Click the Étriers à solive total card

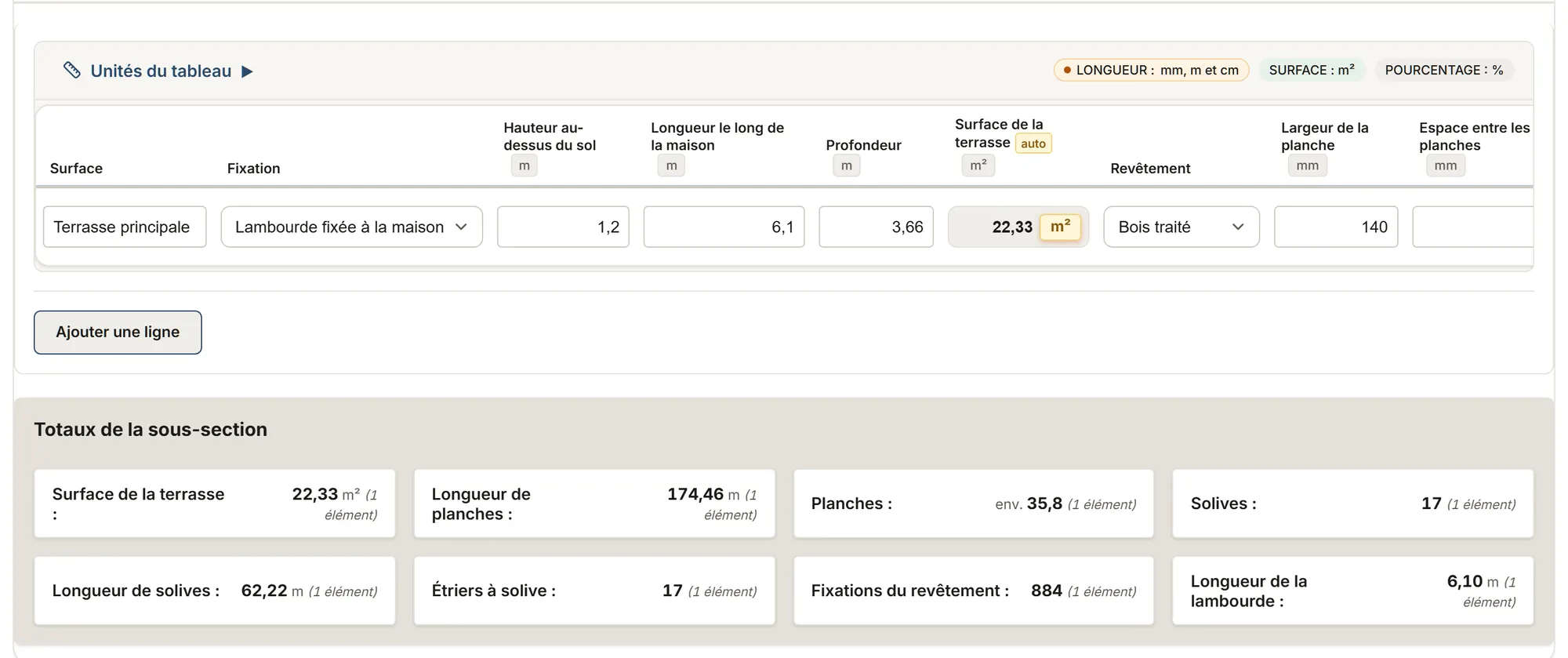(594, 591)
